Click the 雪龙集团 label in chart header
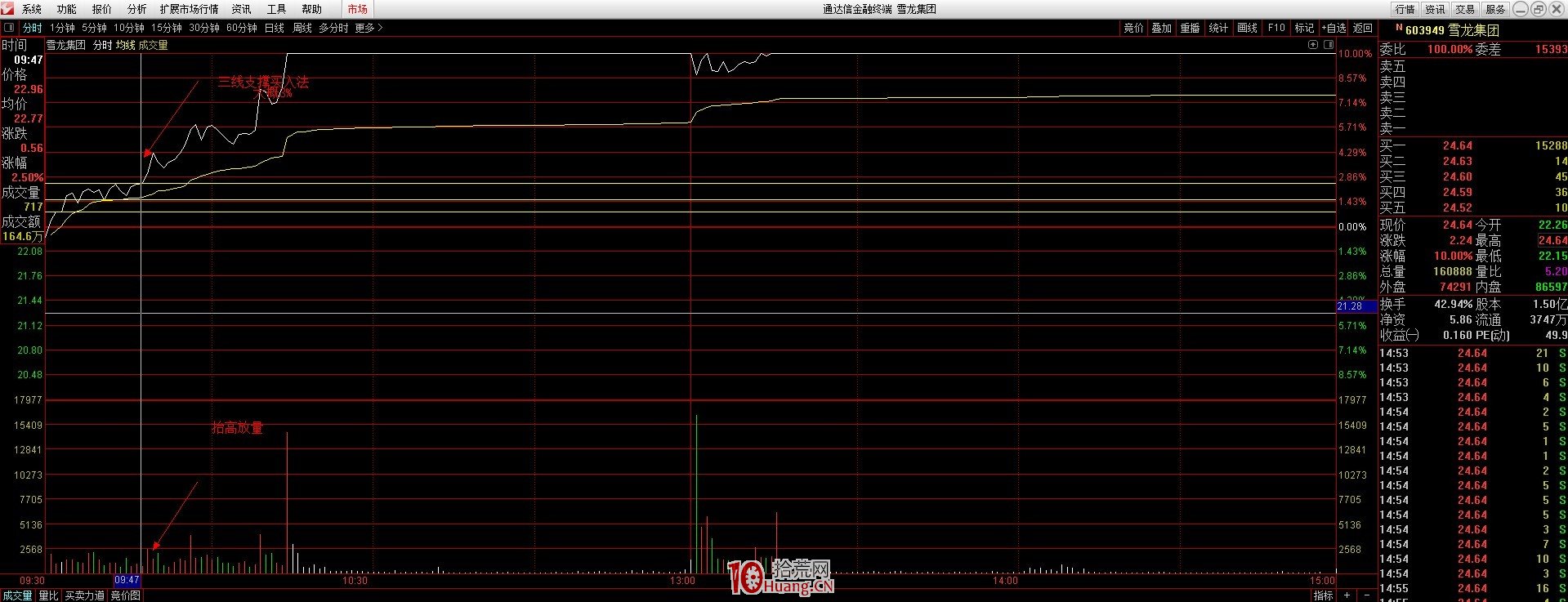The width and height of the screenshot is (1568, 602). click(66, 45)
